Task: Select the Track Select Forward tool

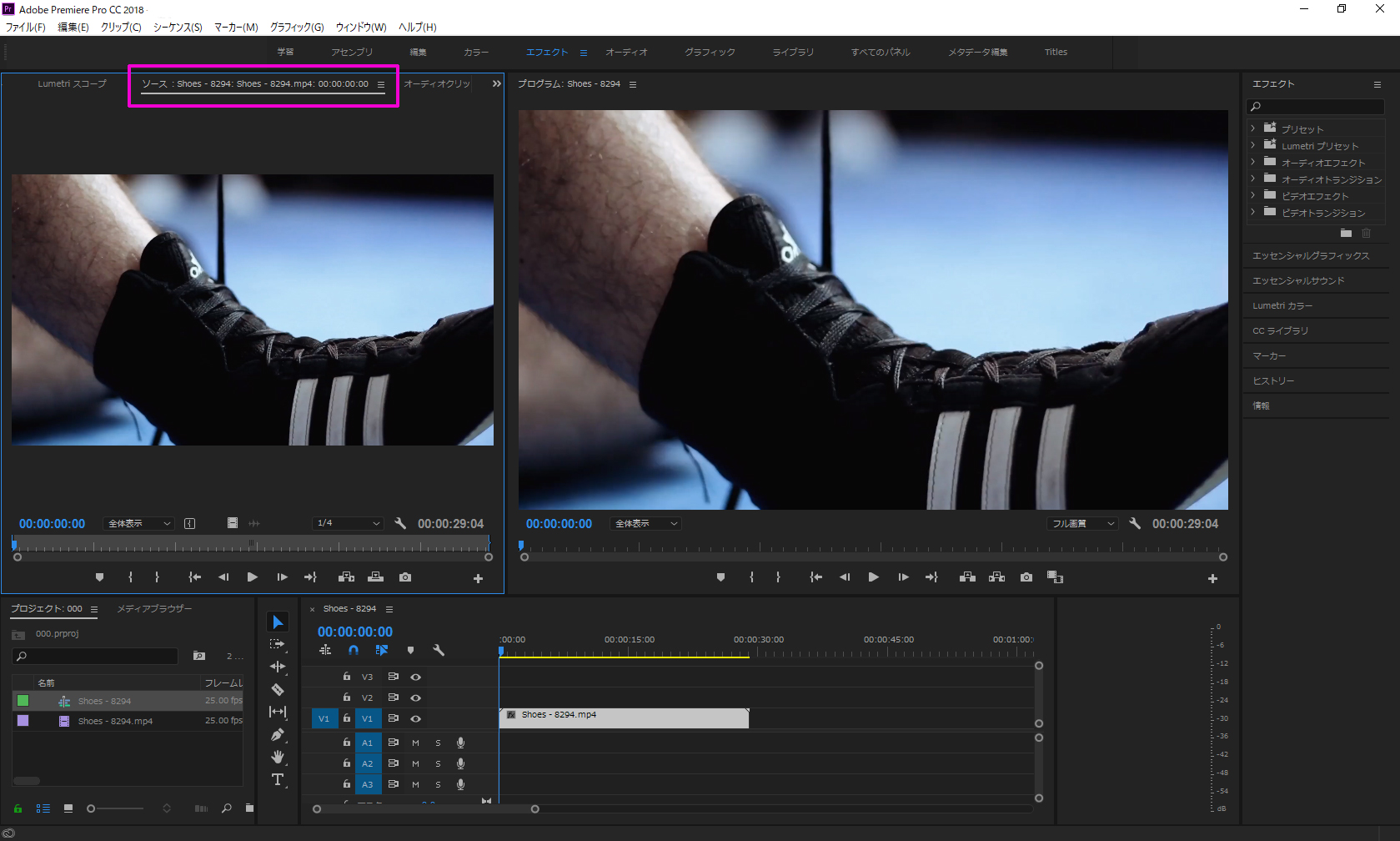Action: point(278,644)
